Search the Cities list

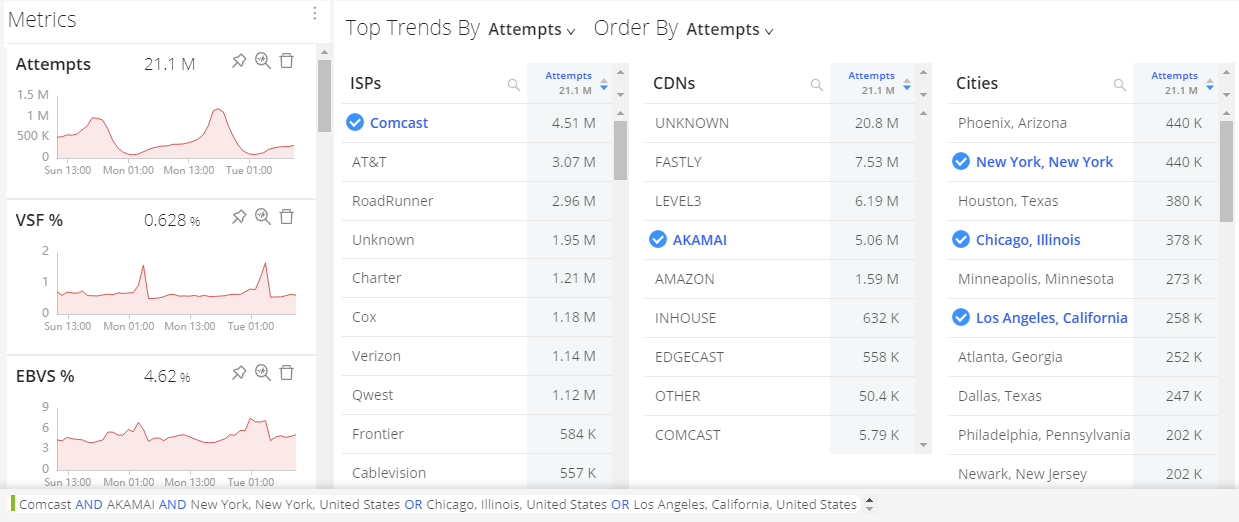coord(1120,85)
